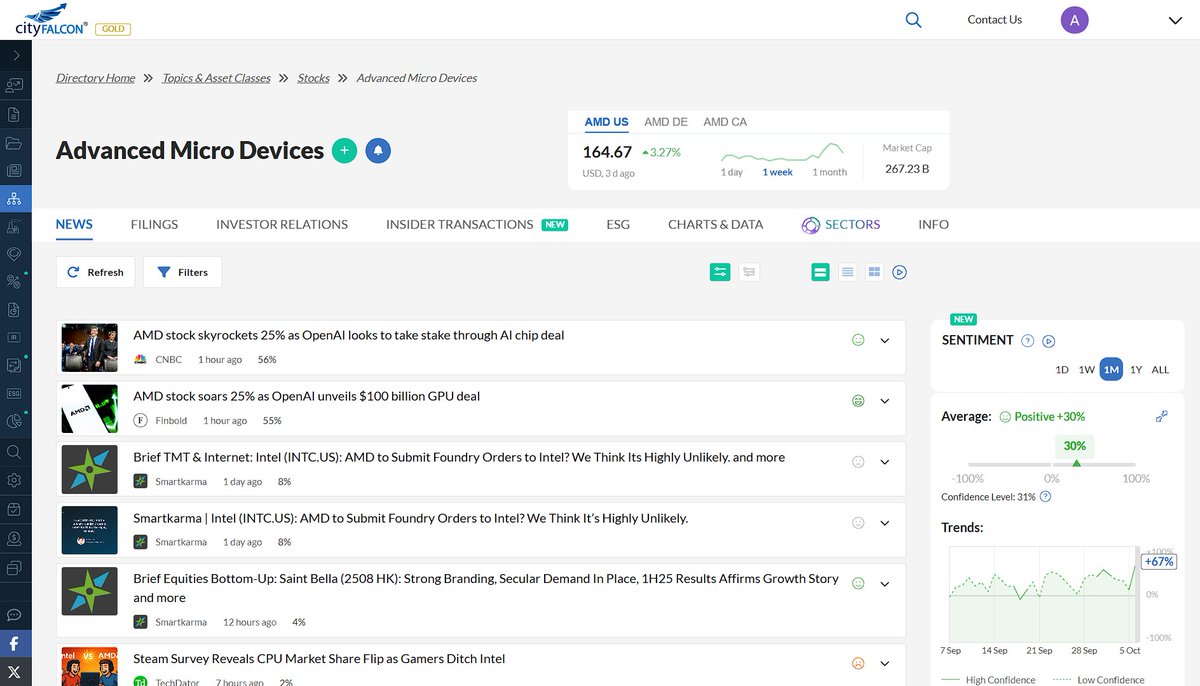1200x686 pixels.
Task: Click the Facebook icon in the left sidebar
Action: (15, 644)
